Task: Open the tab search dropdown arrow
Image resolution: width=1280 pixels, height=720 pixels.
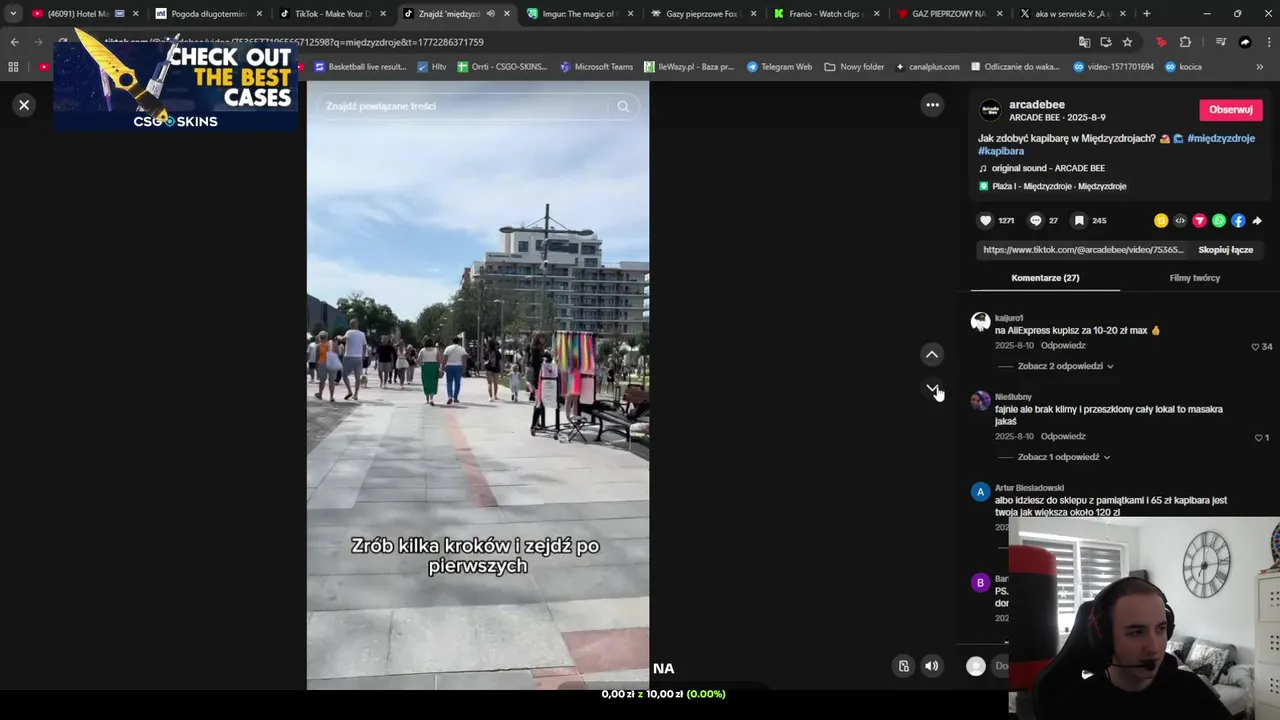Action: 12,14
